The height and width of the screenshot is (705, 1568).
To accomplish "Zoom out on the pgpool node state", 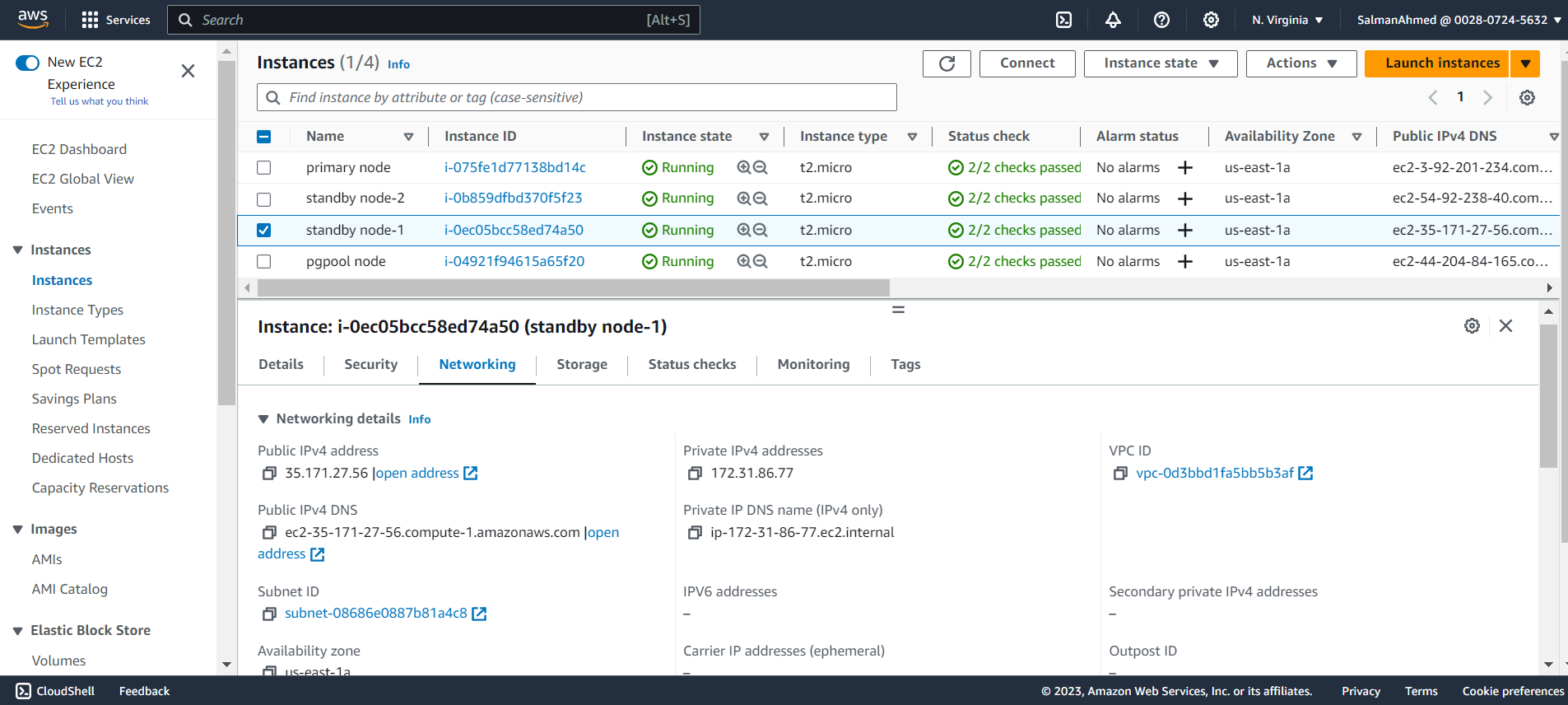I will pos(761,261).
